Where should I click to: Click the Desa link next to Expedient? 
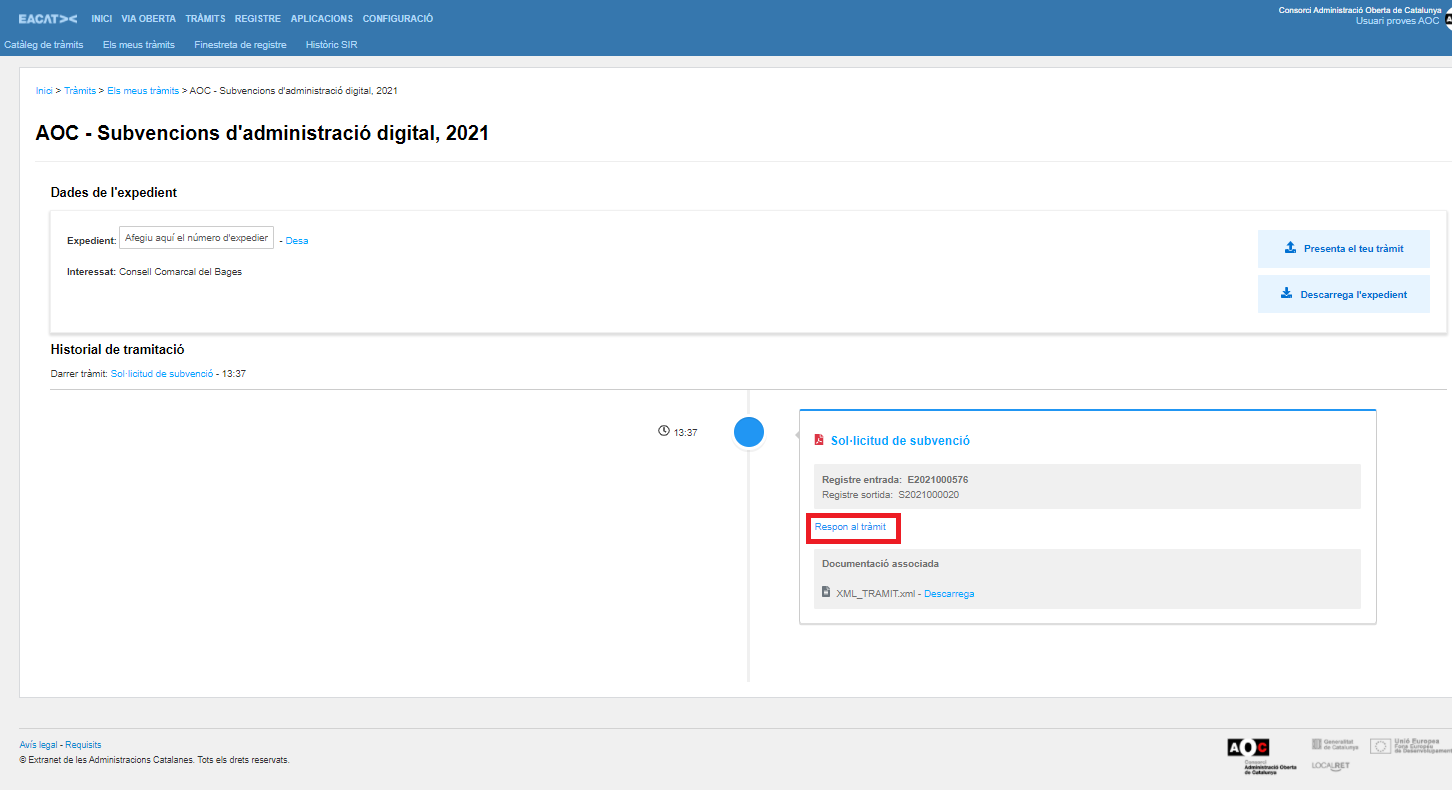coord(297,241)
